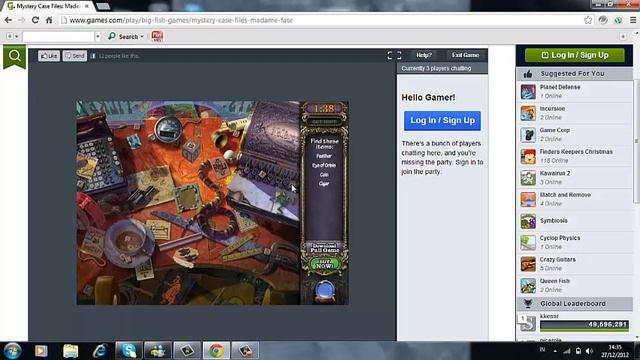Click the green Log In / Sign Up button

(574, 55)
